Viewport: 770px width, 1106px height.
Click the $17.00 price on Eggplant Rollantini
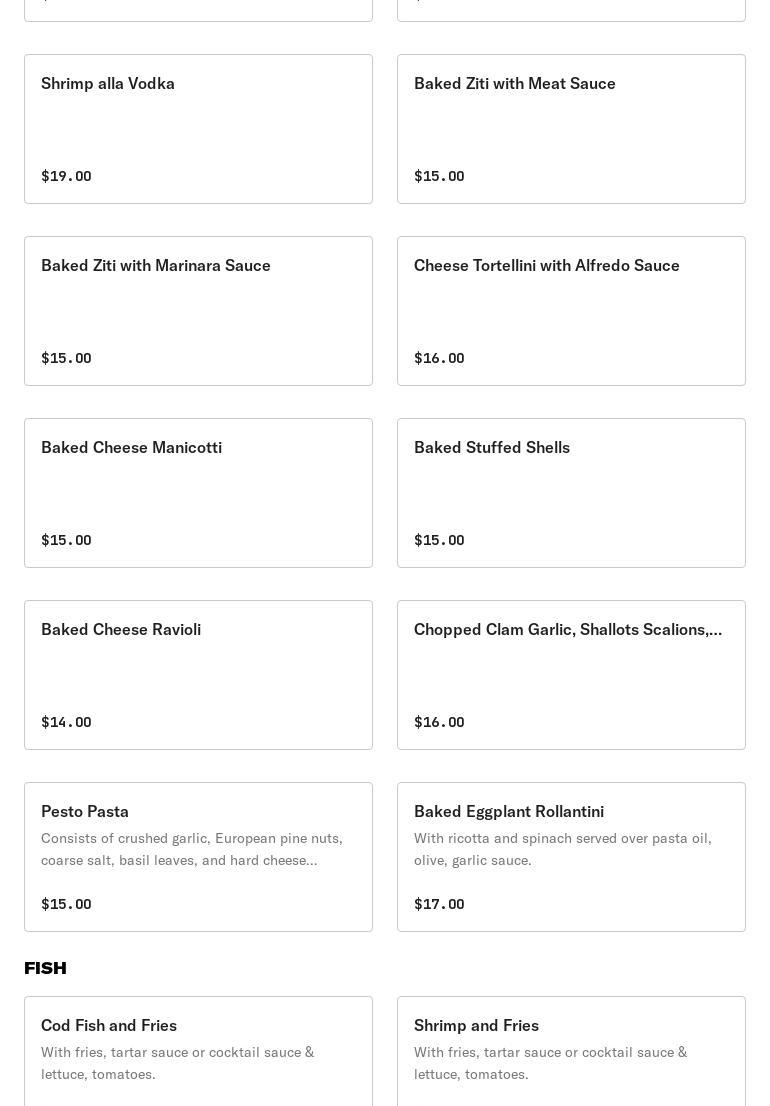click(x=439, y=904)
